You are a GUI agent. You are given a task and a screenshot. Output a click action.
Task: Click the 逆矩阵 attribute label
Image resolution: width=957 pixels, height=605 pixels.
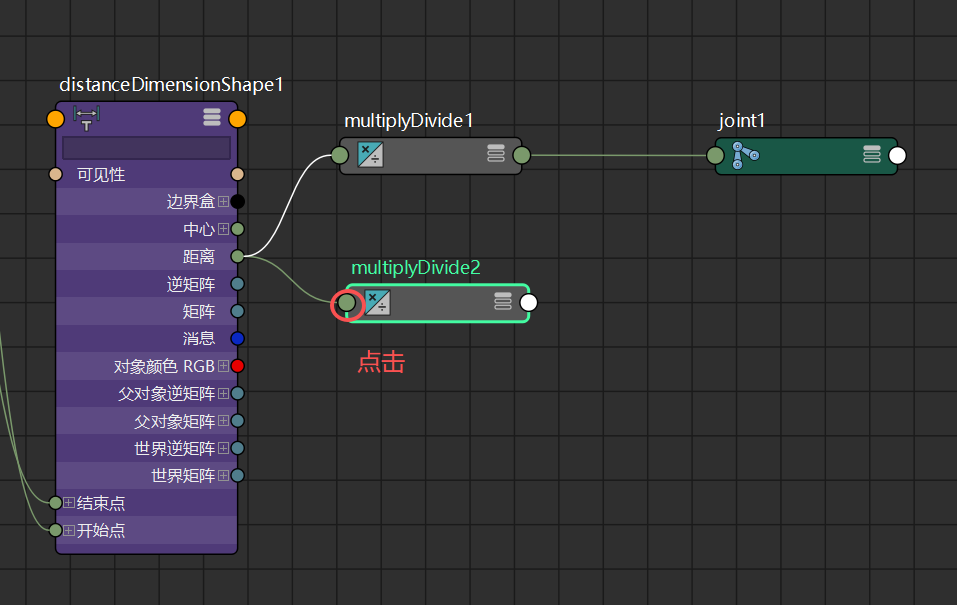click(x=191, y=284)
